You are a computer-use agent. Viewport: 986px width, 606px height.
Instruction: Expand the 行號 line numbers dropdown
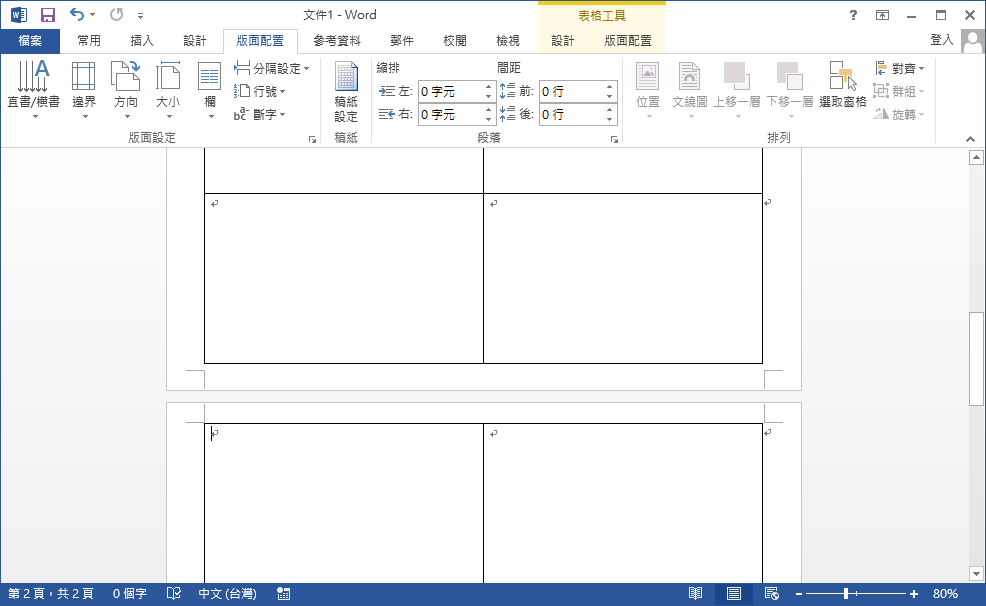263,91
